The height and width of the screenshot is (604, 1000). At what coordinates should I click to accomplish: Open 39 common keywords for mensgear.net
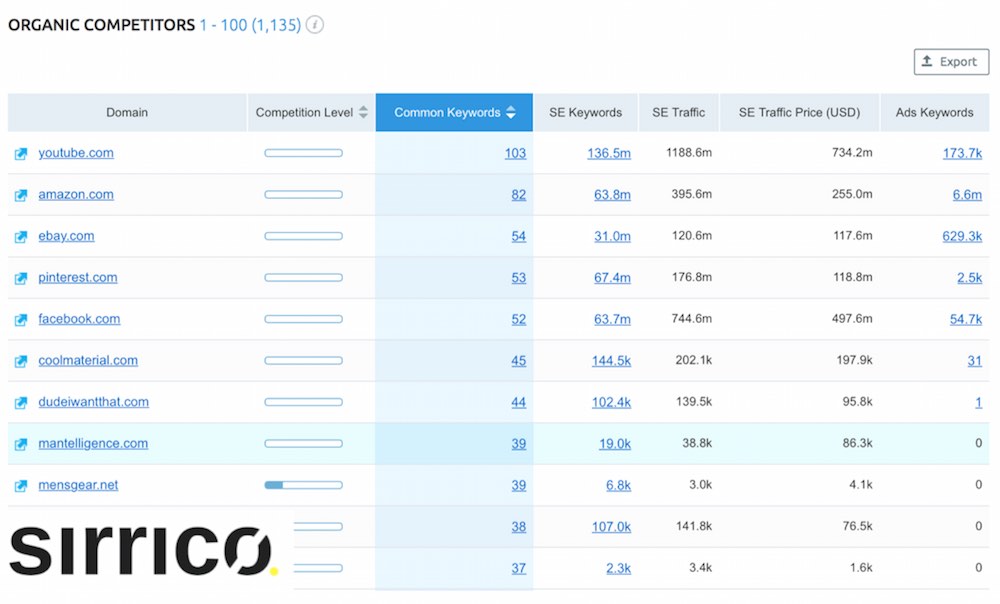[x=518, y=485]
